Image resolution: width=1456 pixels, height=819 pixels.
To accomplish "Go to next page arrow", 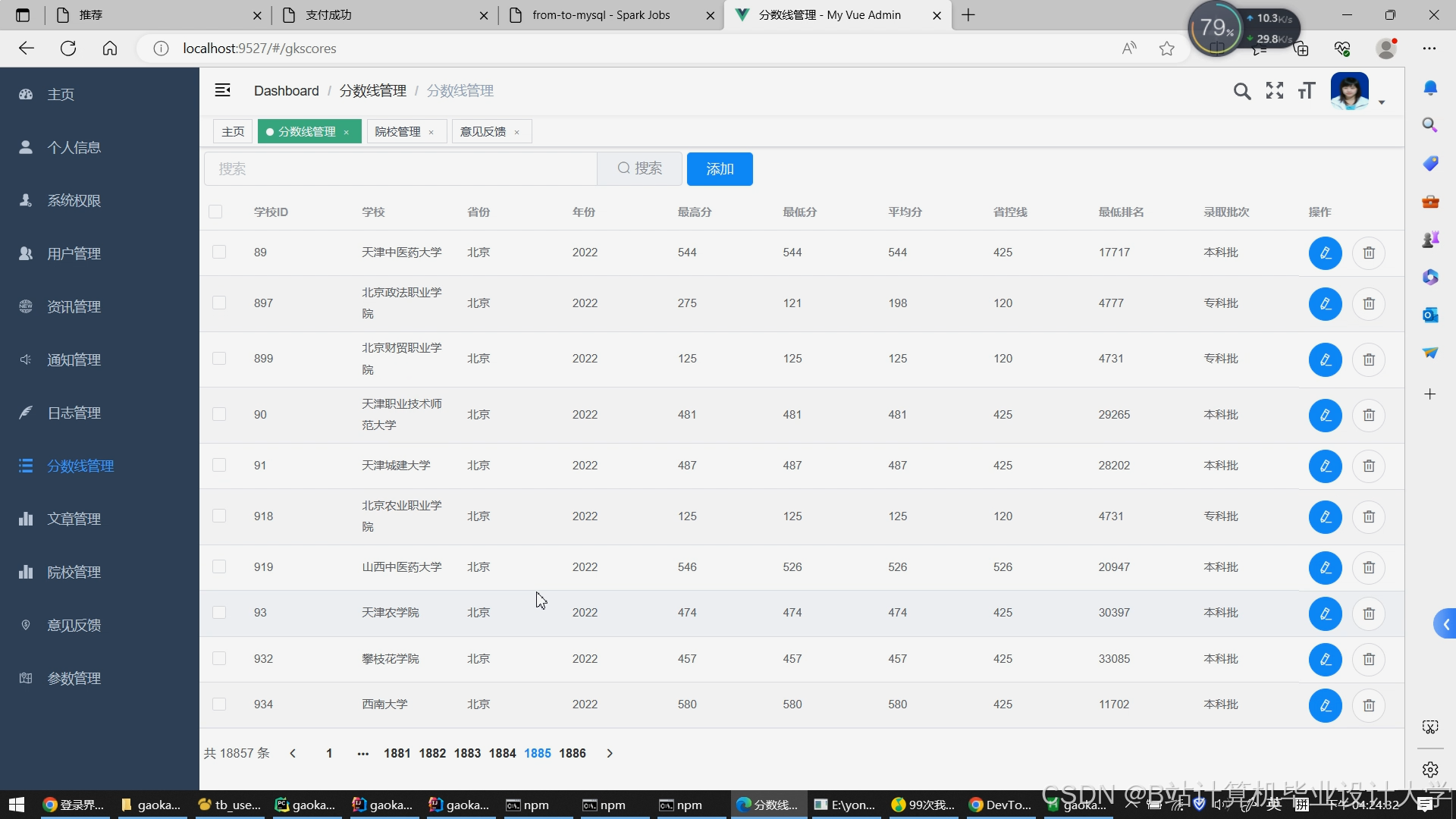I will pyautogui.click(x=610, y=753).
